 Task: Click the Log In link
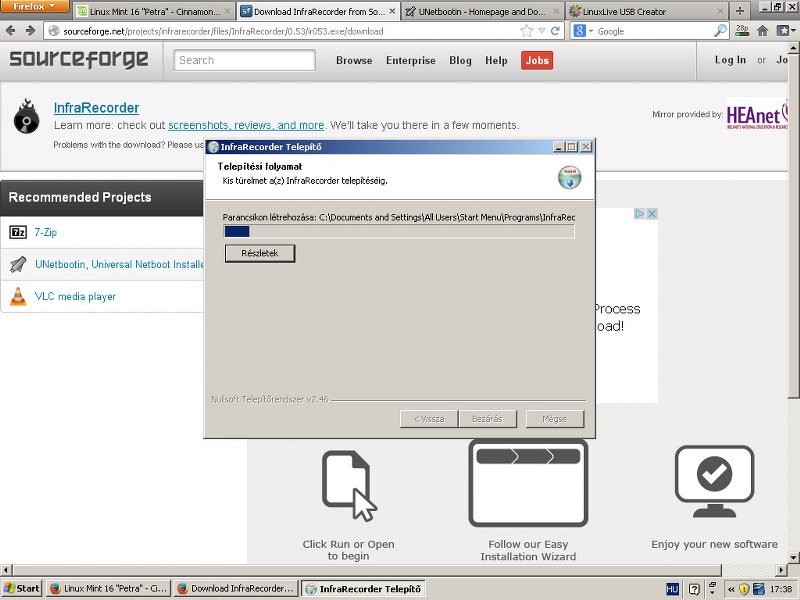730,60
